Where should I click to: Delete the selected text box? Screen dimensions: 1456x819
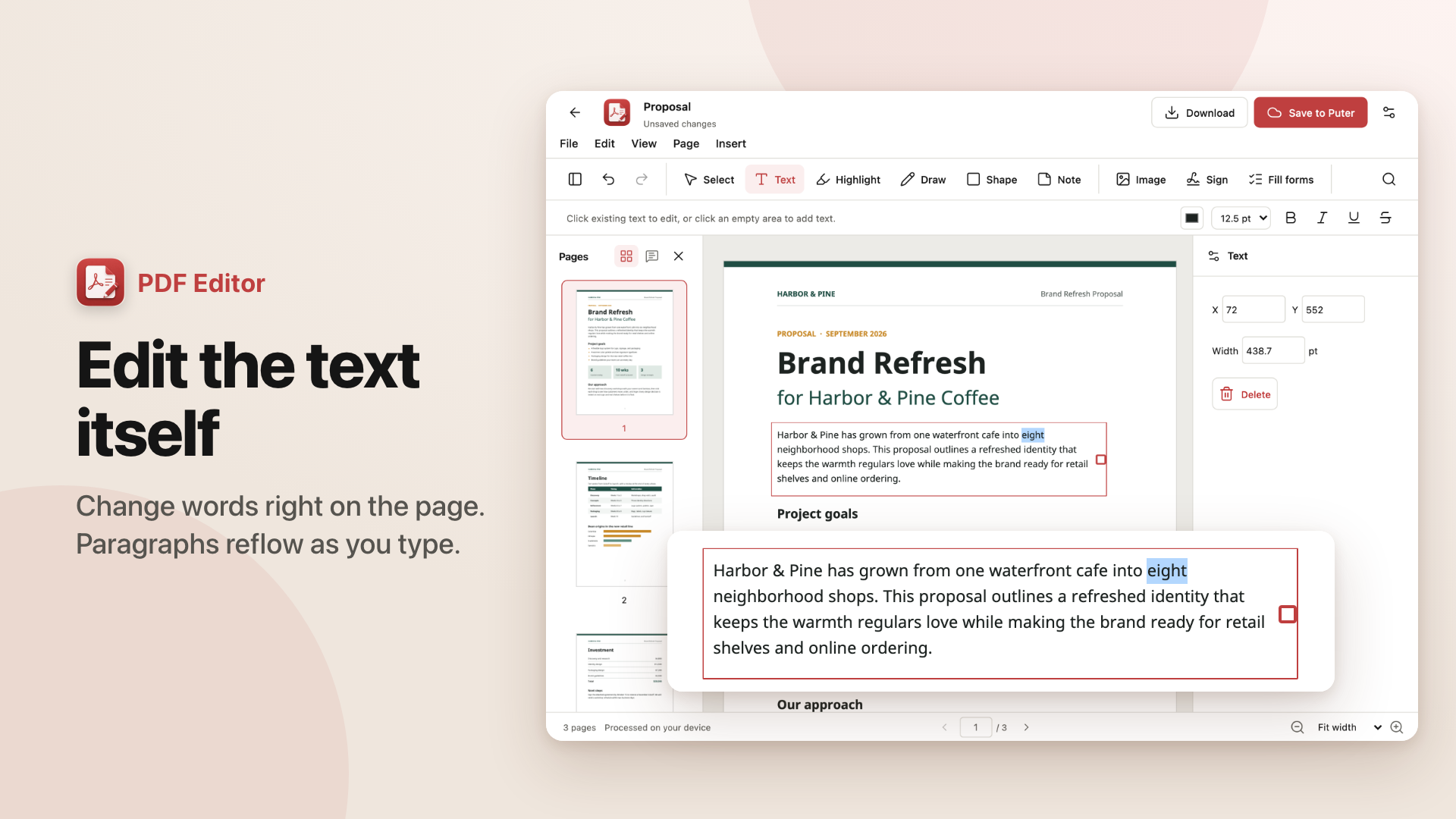[1245, 394]
